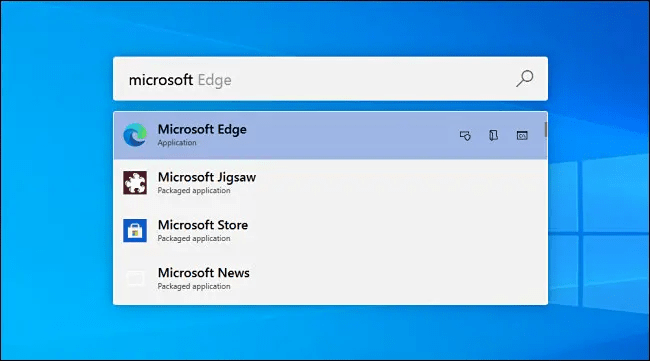Run Microsoft Edge as administrator icon
The height and width of the screenshot is (361, 650).
coord(465,136)
